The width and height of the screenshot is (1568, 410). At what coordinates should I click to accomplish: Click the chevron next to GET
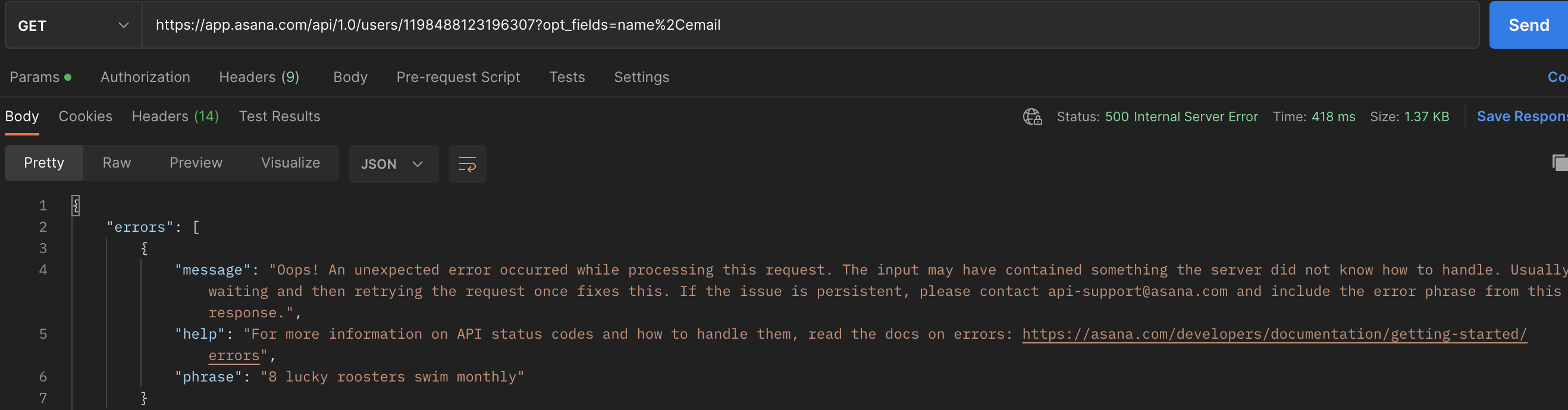click(x=124, y=25)
